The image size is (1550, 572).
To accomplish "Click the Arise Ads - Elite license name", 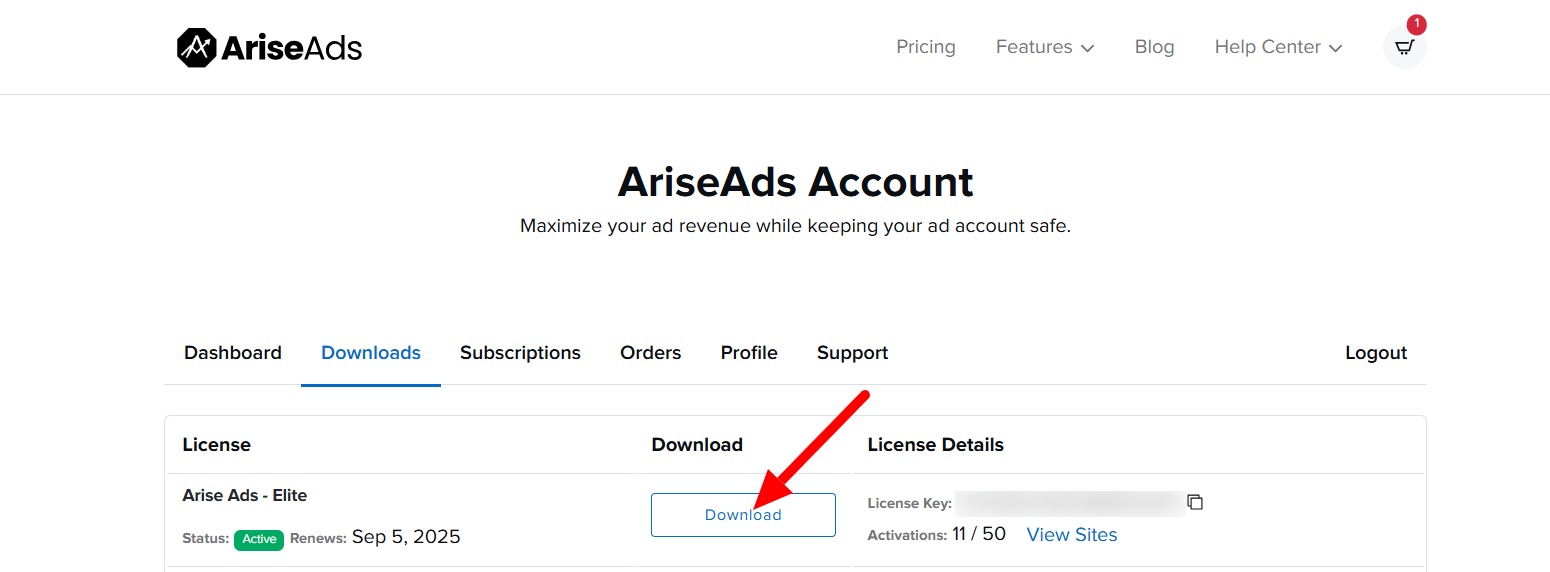I will tap(245, 495).
